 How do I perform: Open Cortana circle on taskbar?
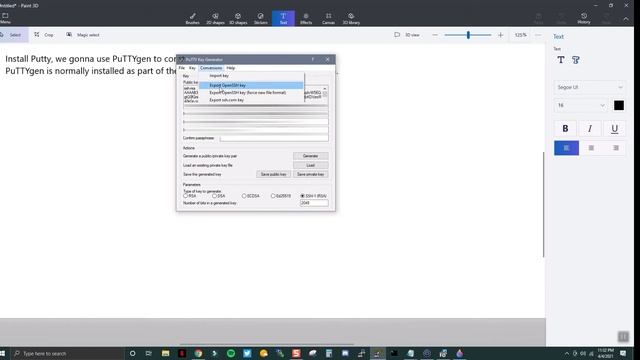132,353
